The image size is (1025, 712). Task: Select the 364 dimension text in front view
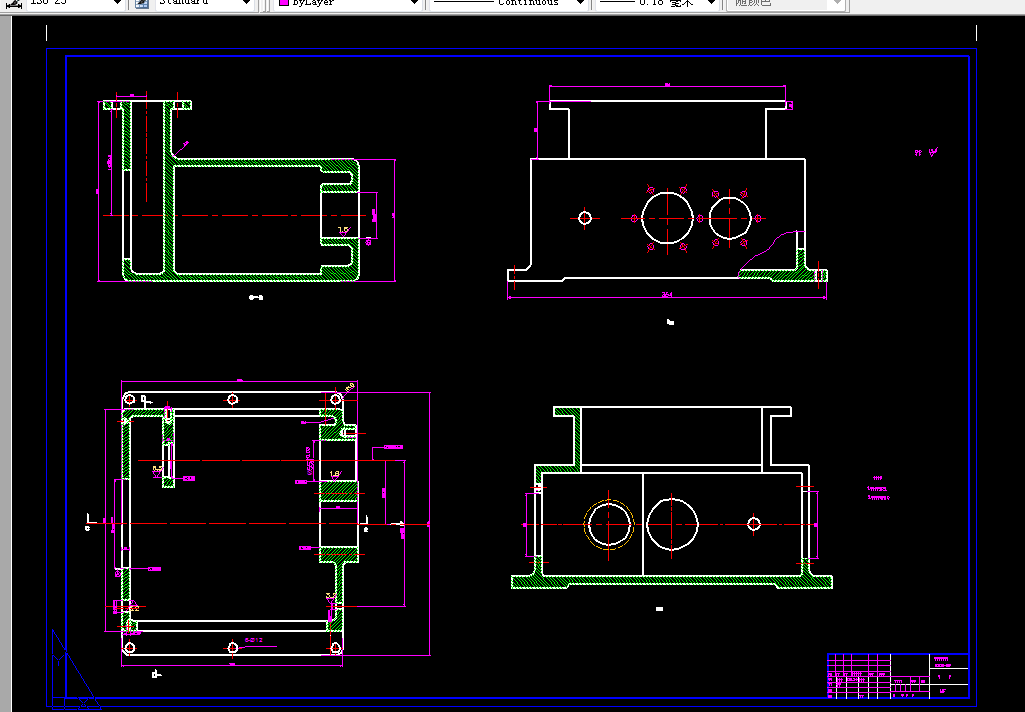pos(667,295)
